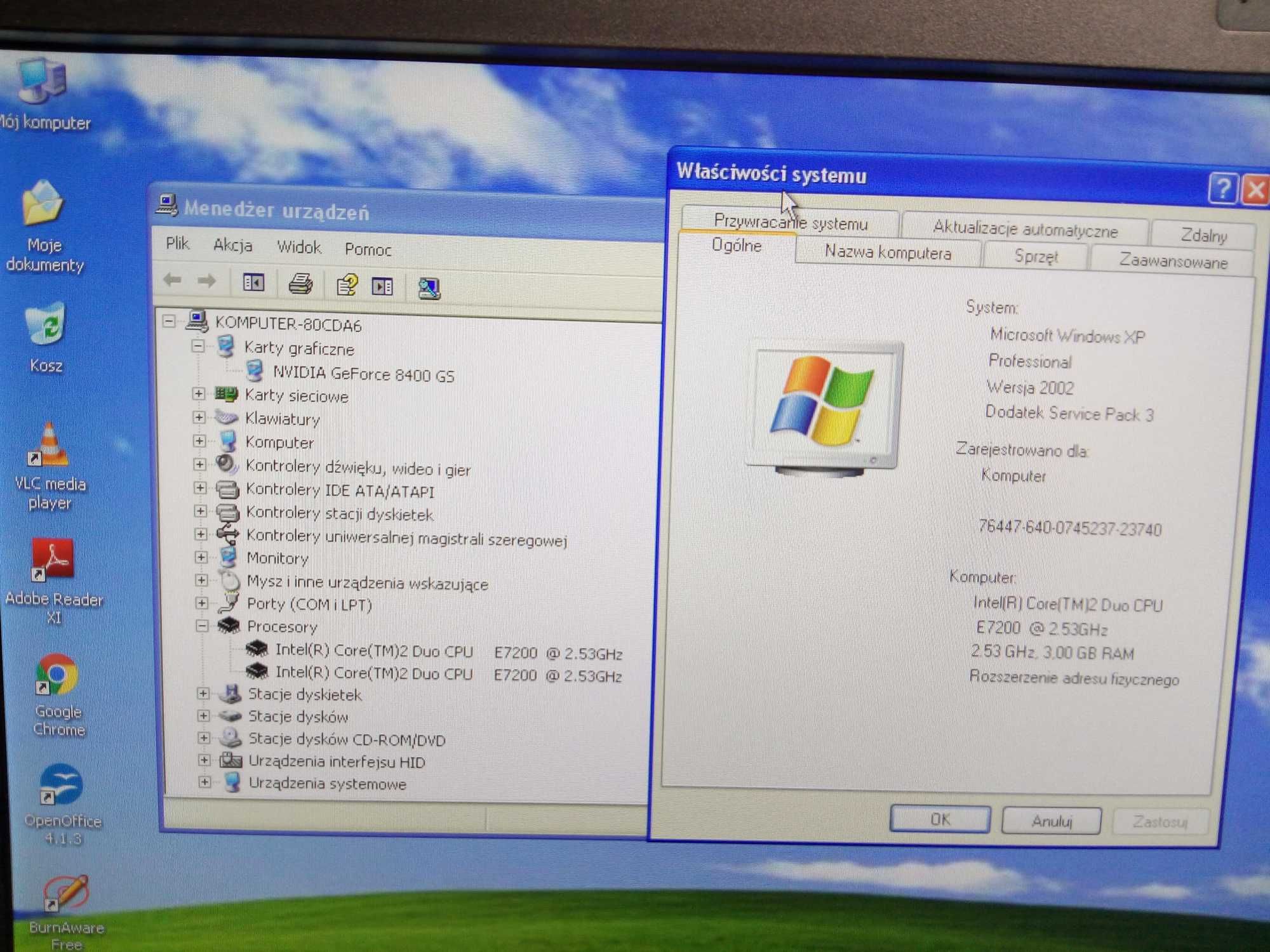Viewport: 1270px width, 952px height.
Task: Click the help question mark button in system properties
Action: pos(1222,188)
